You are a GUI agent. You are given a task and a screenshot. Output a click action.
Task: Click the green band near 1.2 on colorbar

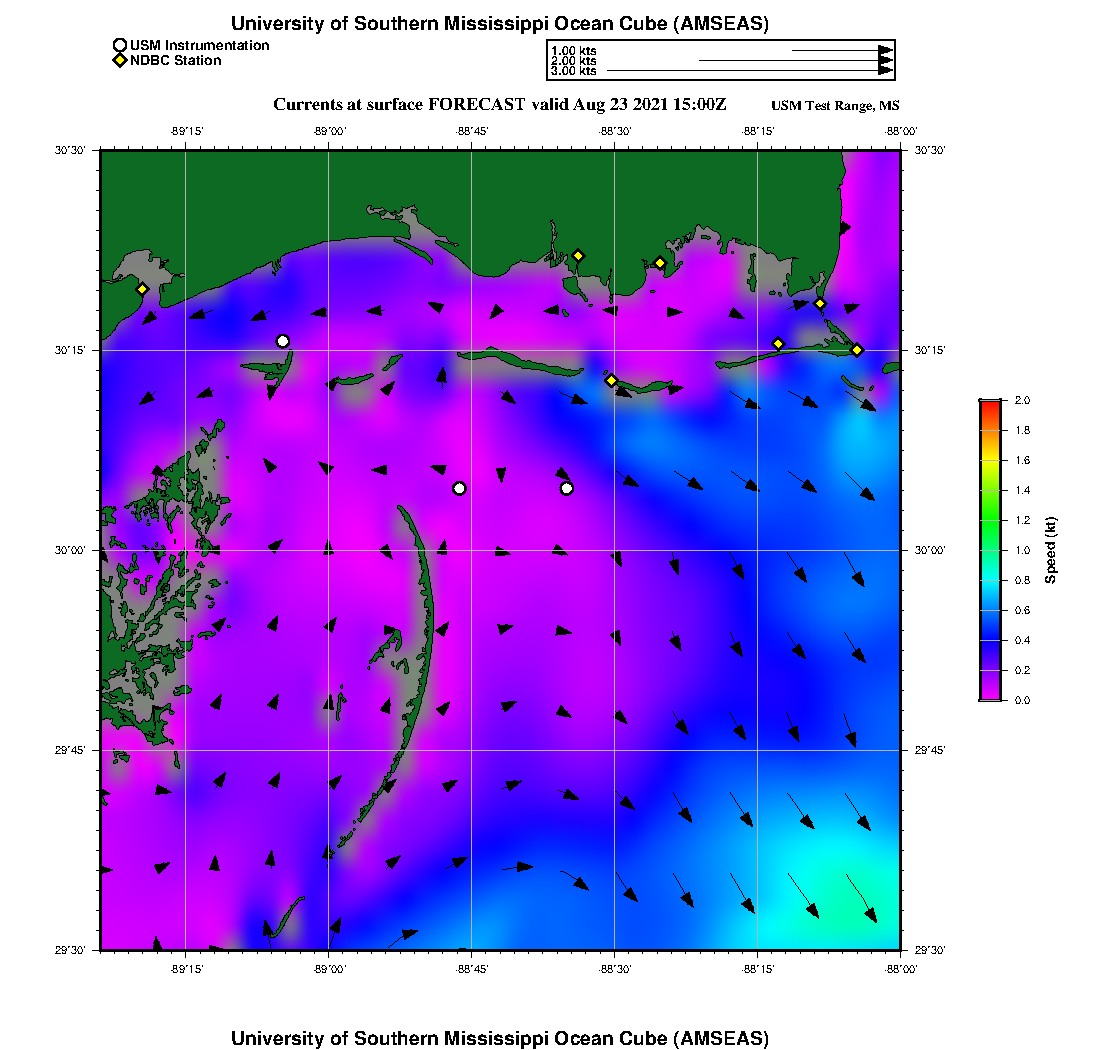(x=991, y=520)
